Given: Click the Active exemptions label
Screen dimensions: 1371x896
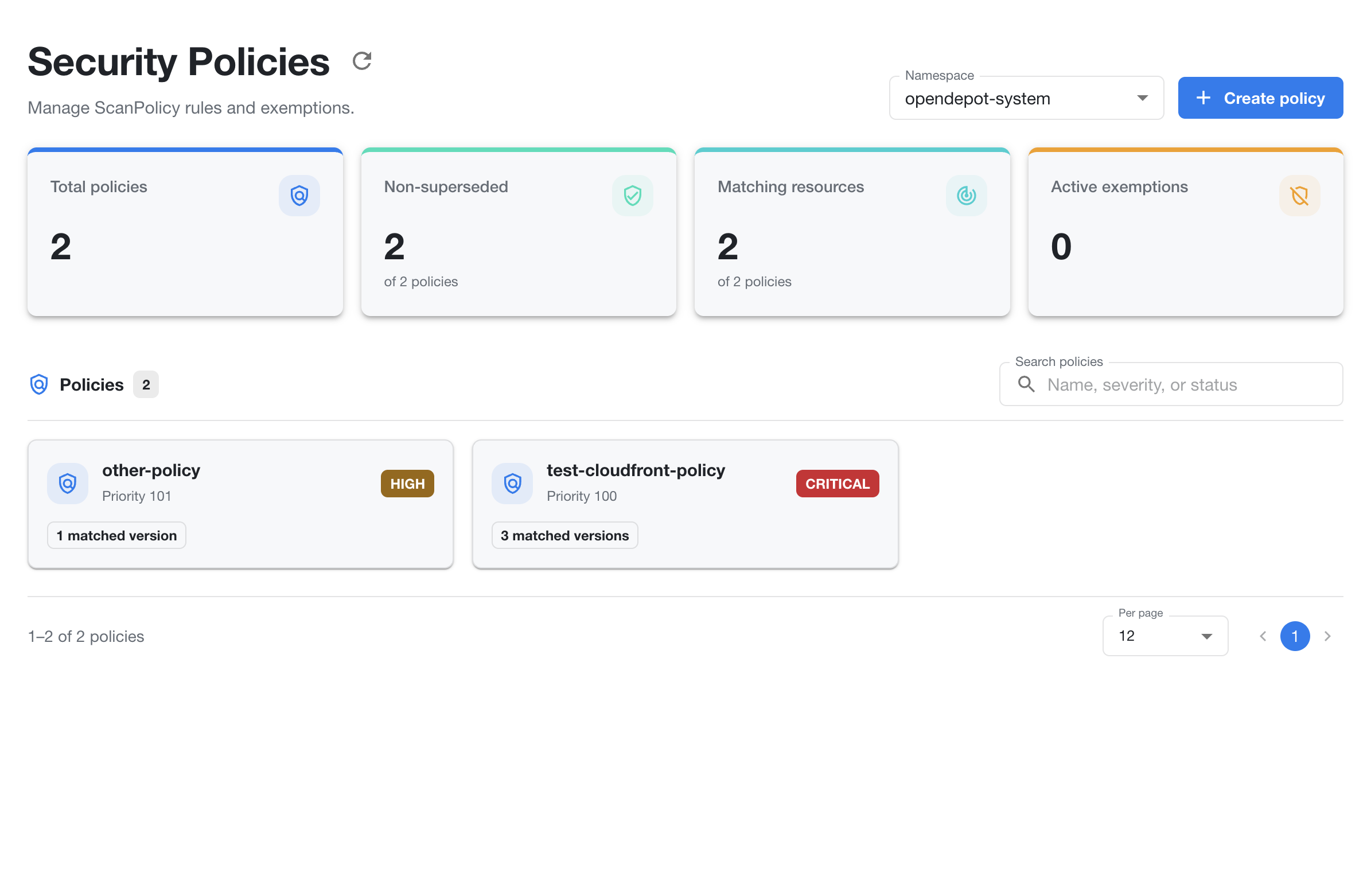Looking at the screenshot, I should point(1119,186).
